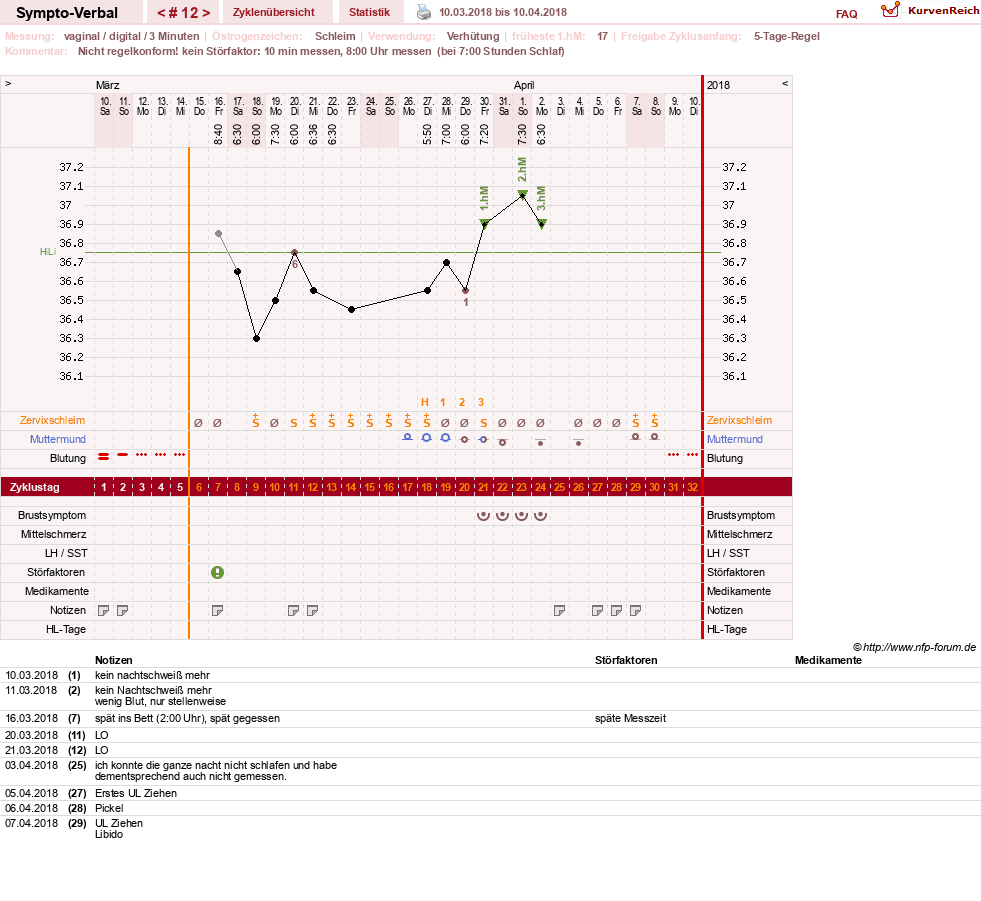The image size is (981, 901).
Task: Click the excluded grey temperature point on day 7
Action: 218,233
